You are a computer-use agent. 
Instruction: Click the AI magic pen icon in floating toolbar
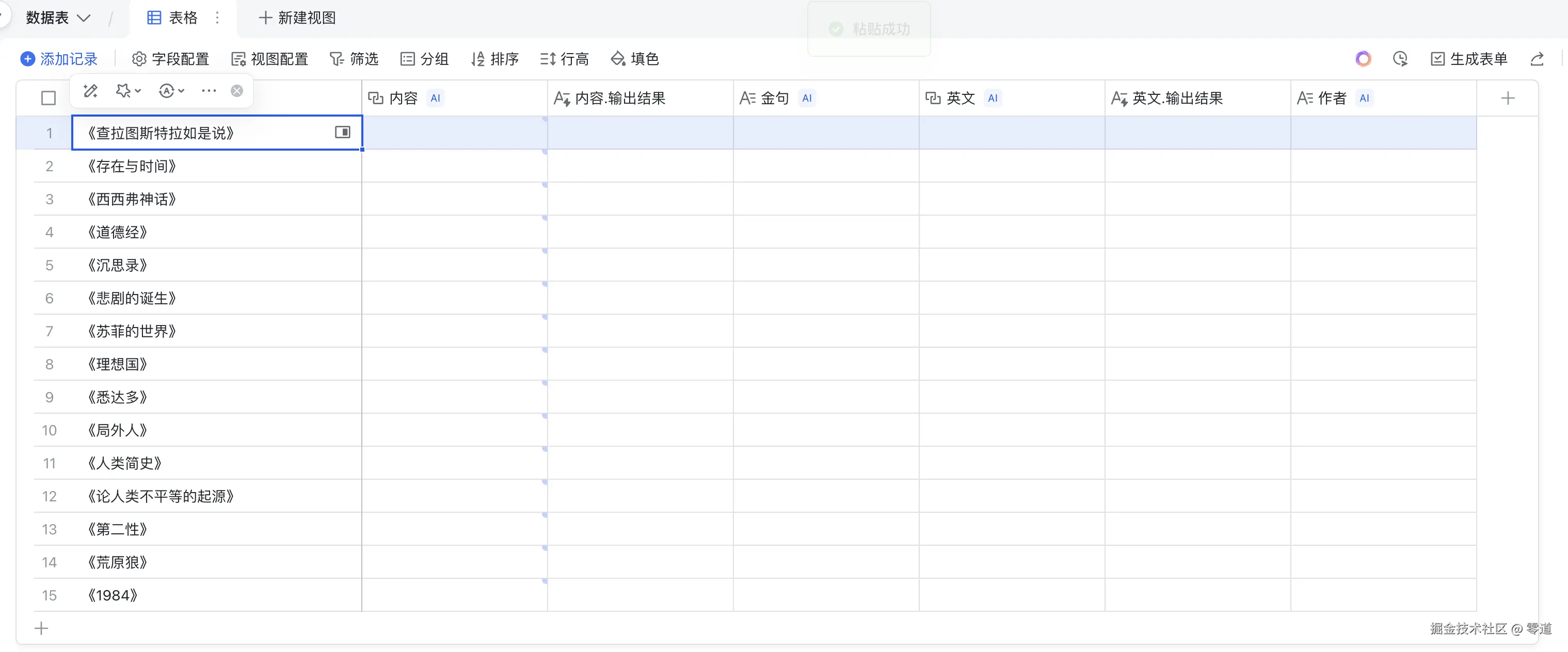pos(91,91)
